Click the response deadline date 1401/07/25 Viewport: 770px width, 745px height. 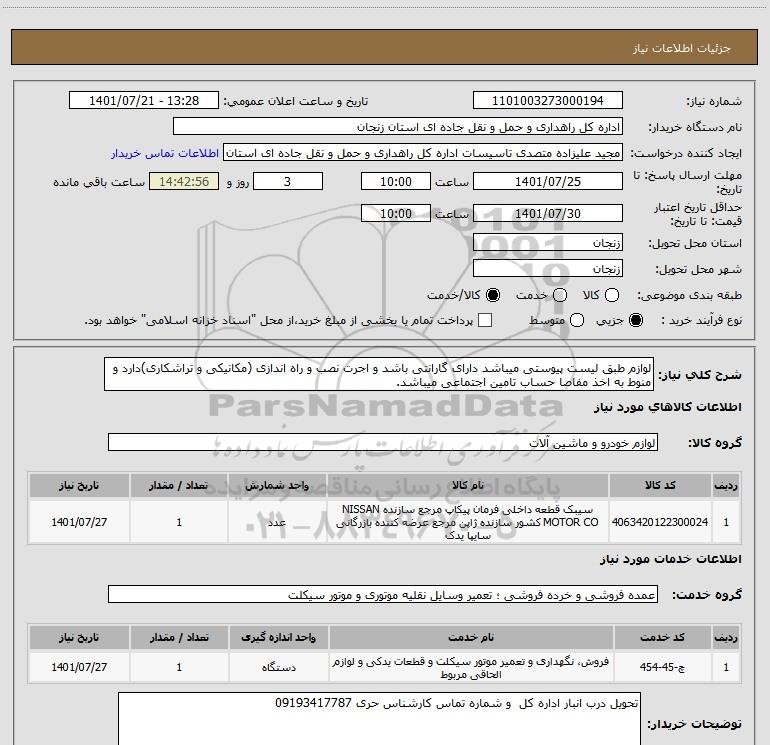[548, 181]
